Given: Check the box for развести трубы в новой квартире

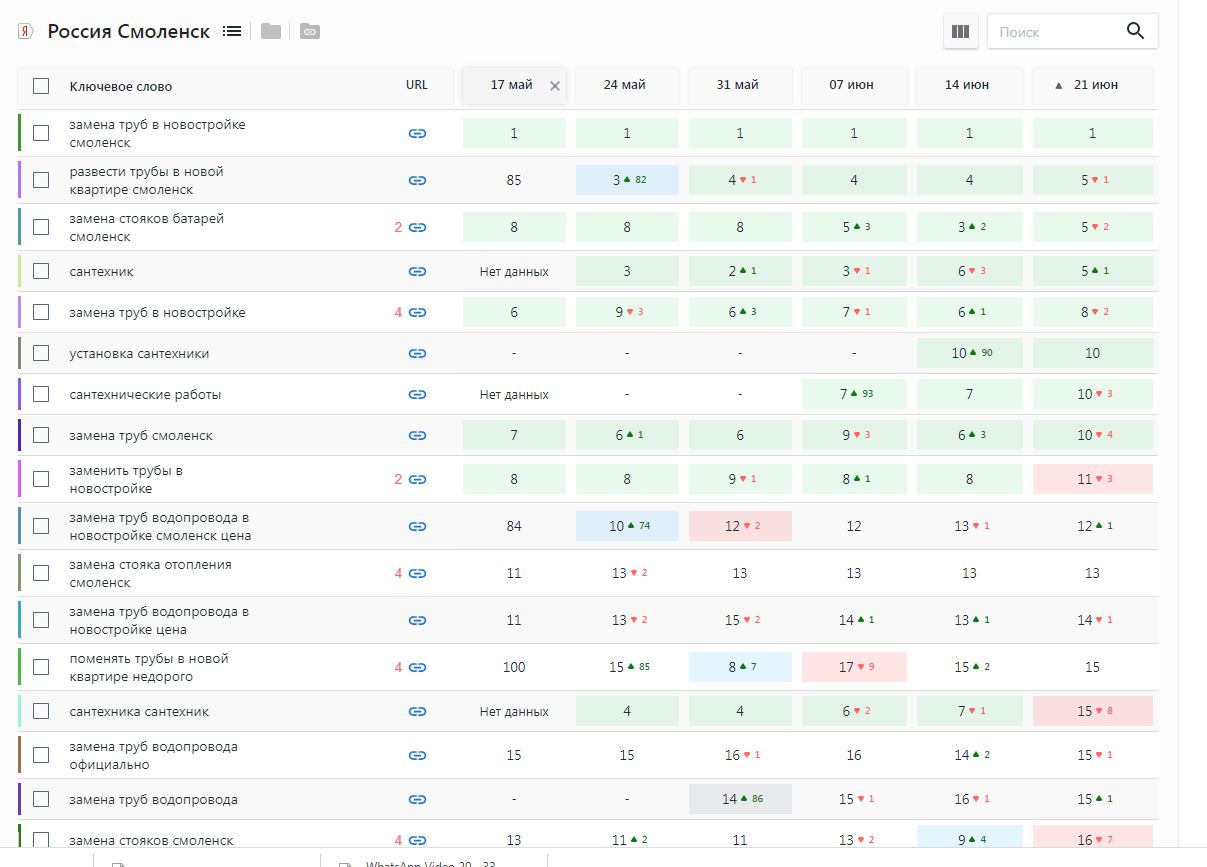Looking at the screenshot, I should pos(41,180).
